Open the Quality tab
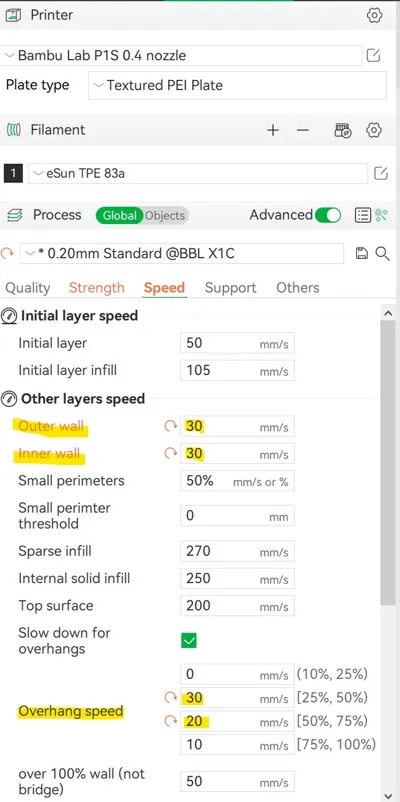The image size is (400, 802). (28, 288)
